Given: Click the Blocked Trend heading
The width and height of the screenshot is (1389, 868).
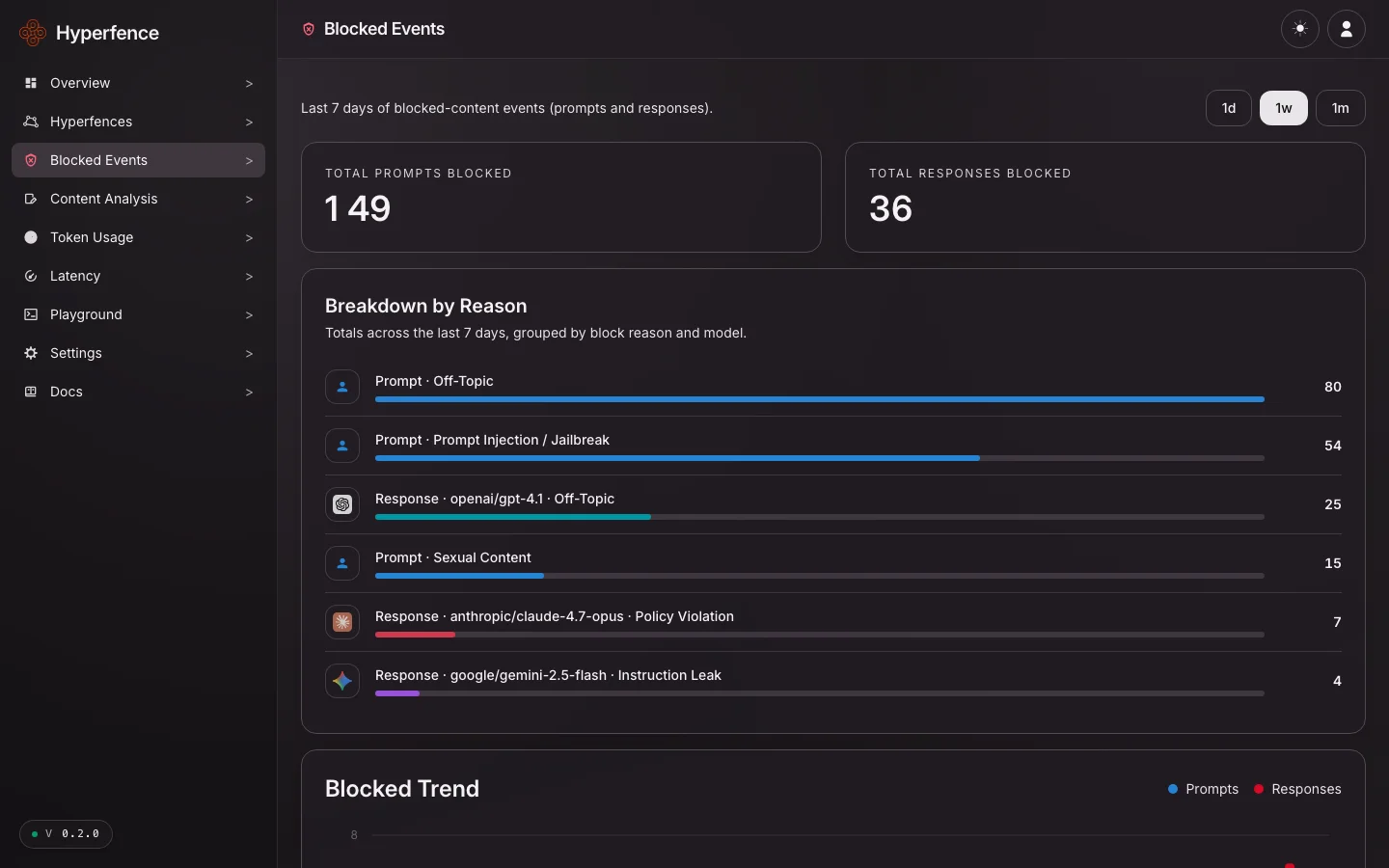Looking at the screenshot, I should click(x=402, y=789).
